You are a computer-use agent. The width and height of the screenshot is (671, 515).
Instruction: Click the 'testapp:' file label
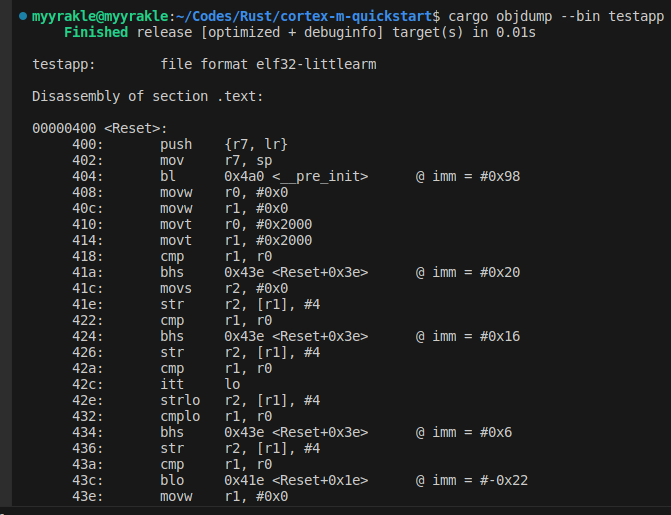[x=64, y=65]
